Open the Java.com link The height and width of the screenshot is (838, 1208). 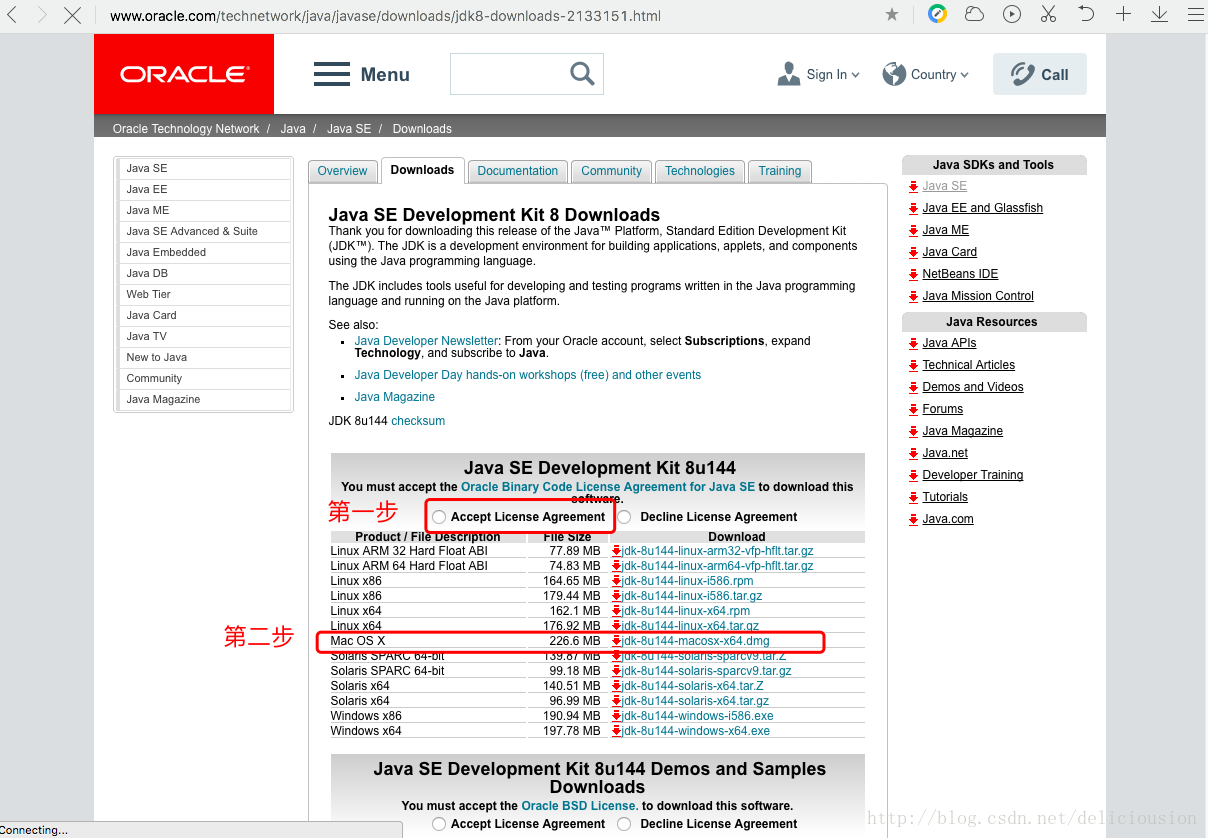(x=948, y=519)
